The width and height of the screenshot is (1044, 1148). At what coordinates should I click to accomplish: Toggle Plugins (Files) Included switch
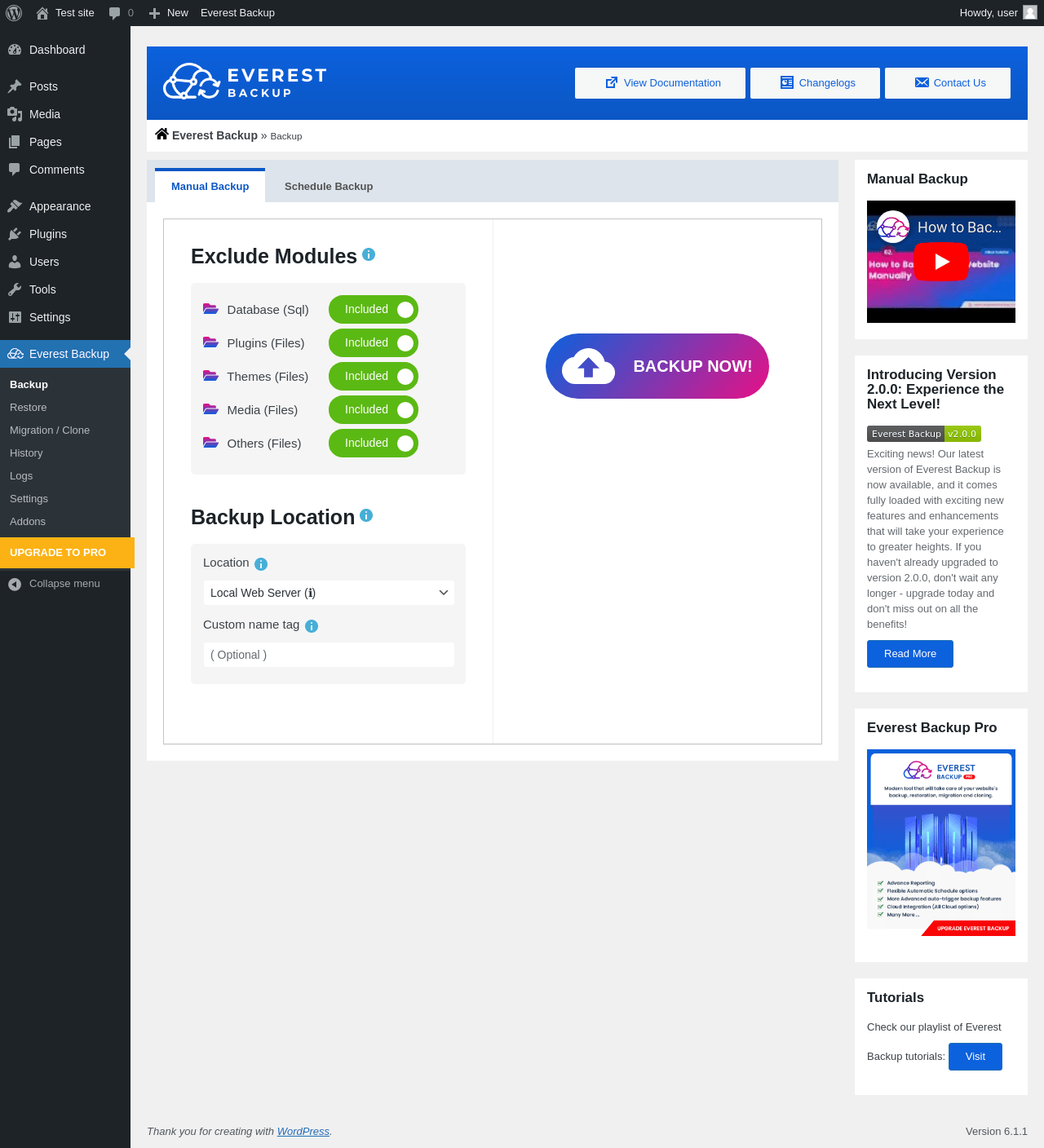click(374, 343)
